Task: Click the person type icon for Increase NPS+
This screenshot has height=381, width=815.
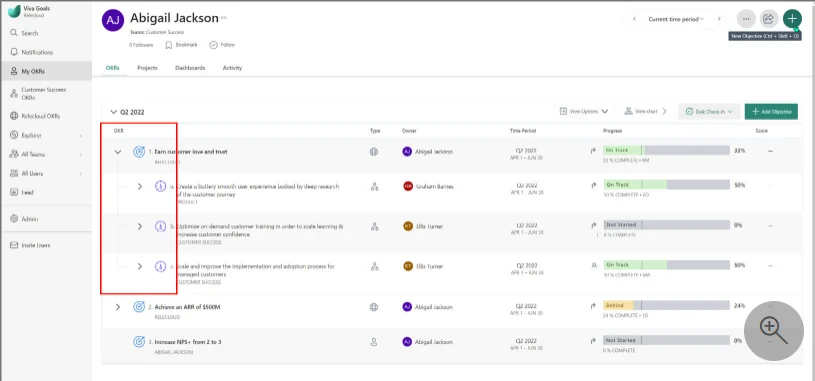Action: point(374,342)
